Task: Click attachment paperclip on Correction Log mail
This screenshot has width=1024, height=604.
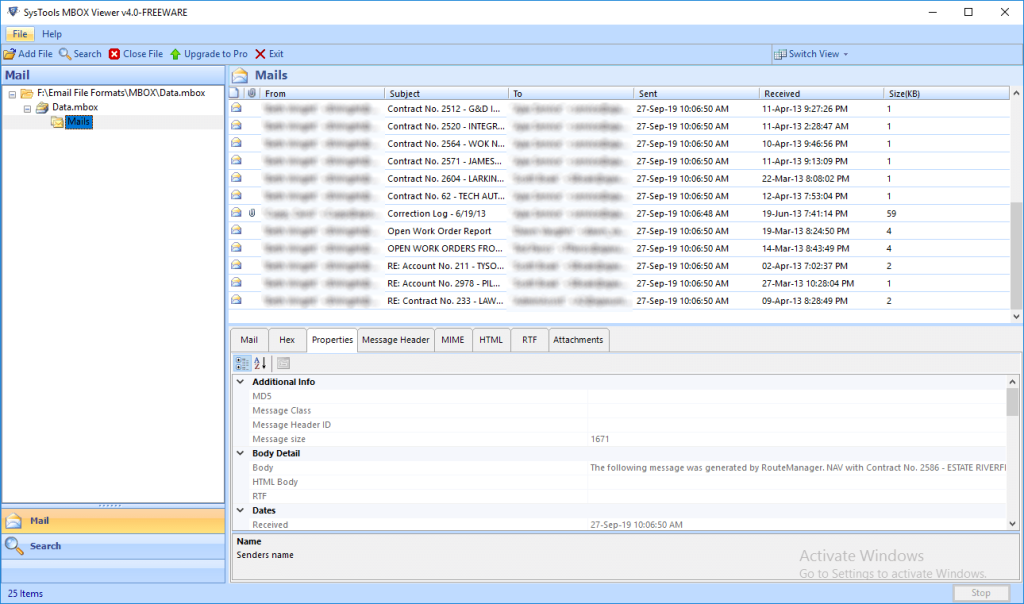Action: pyautogui.click(x=251, y=213)
